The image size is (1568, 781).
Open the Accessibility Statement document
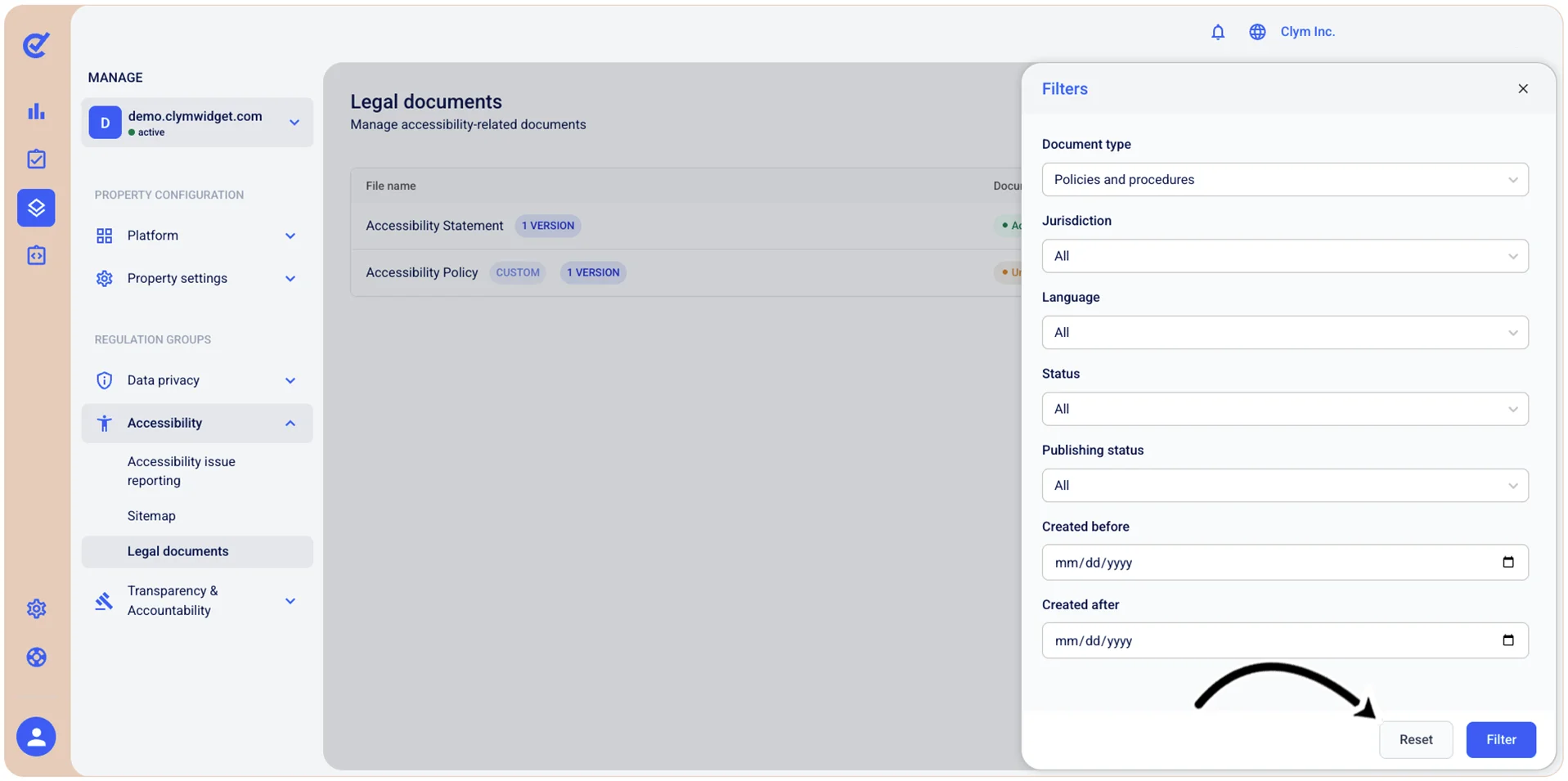click(434, 226)
